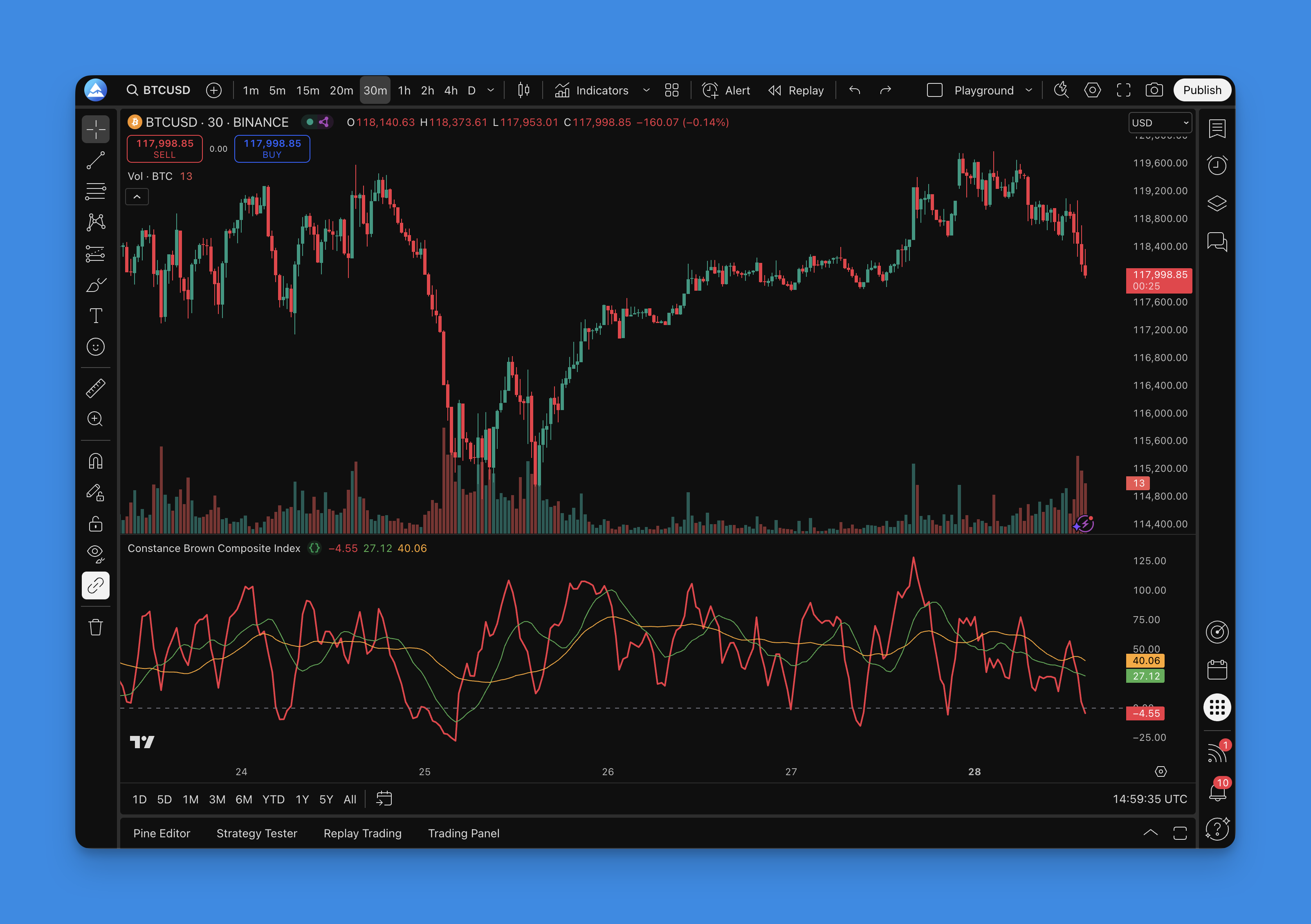
Task: Switch to the 4h timeframe
Action: [451, 90]
